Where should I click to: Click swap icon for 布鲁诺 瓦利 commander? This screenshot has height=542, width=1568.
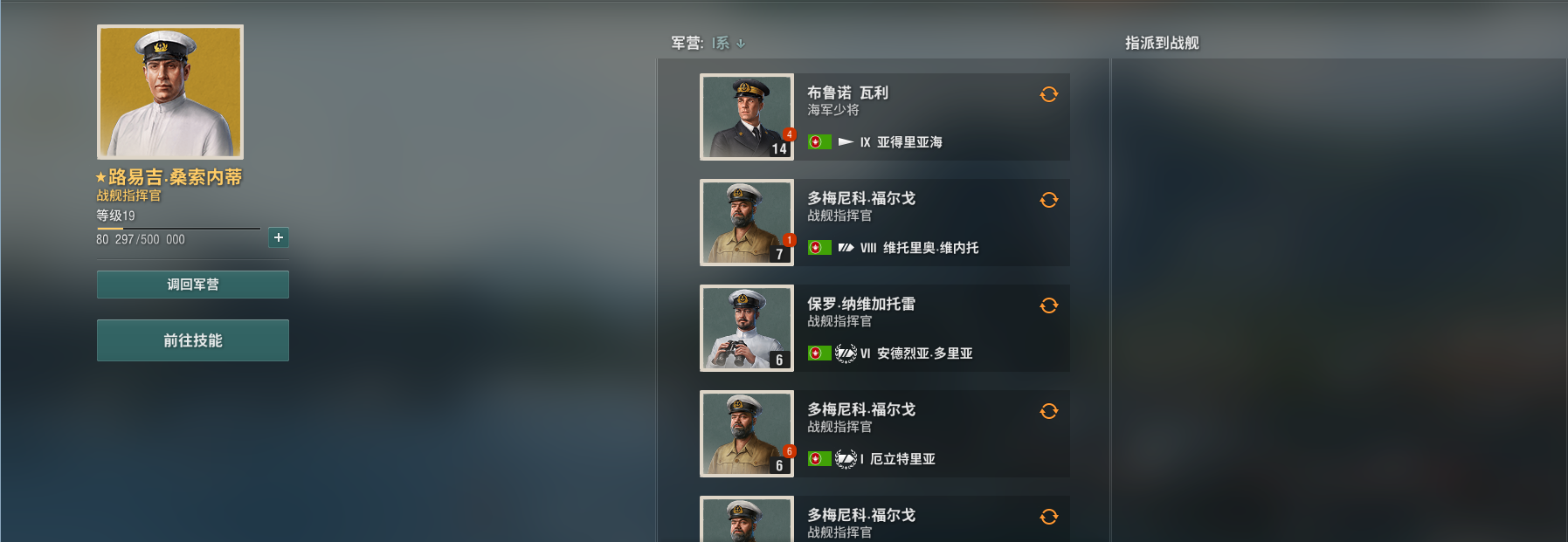click(x=1049, y=94)
